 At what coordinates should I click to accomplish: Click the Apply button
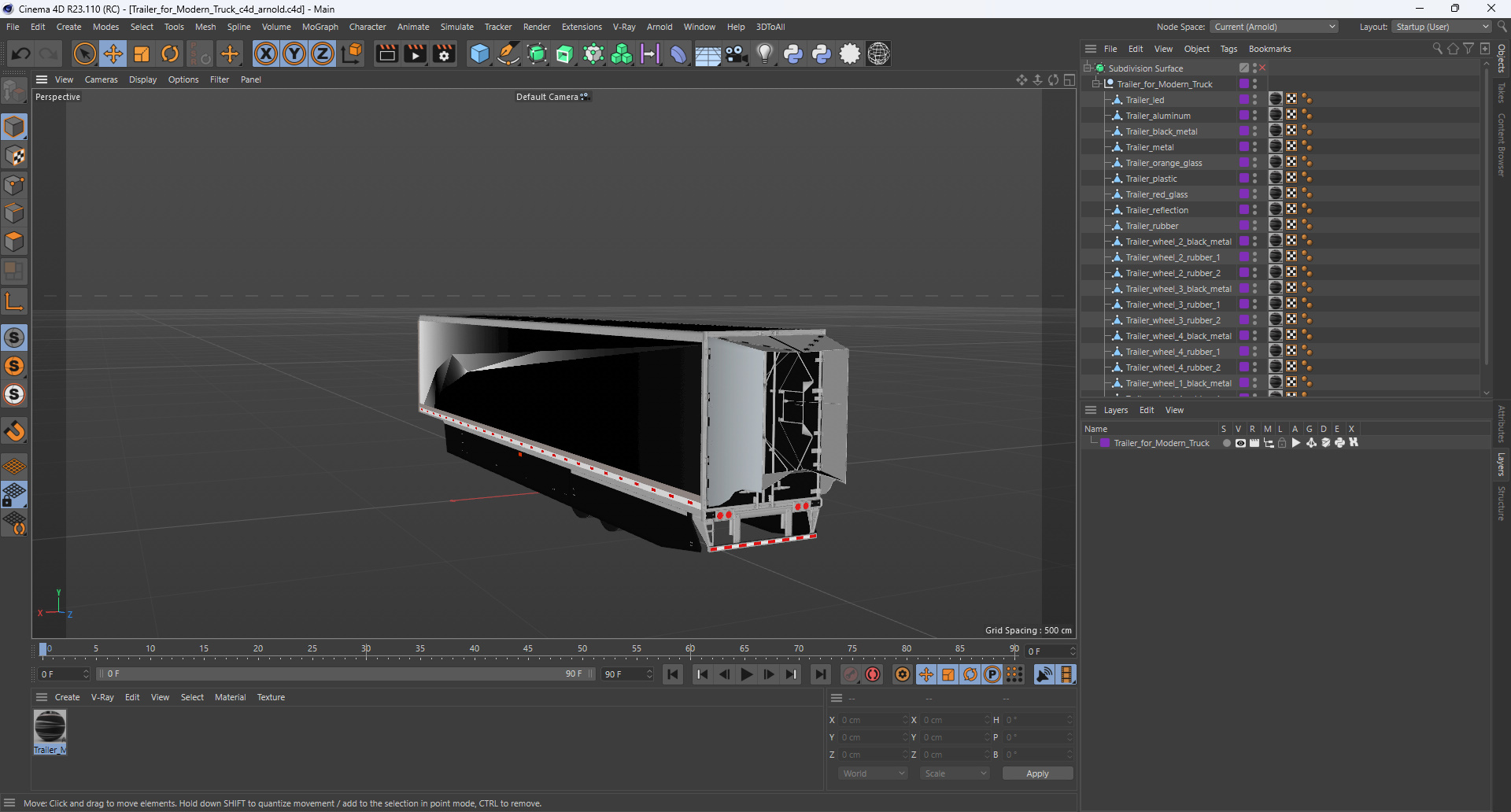click(1037, 773)
